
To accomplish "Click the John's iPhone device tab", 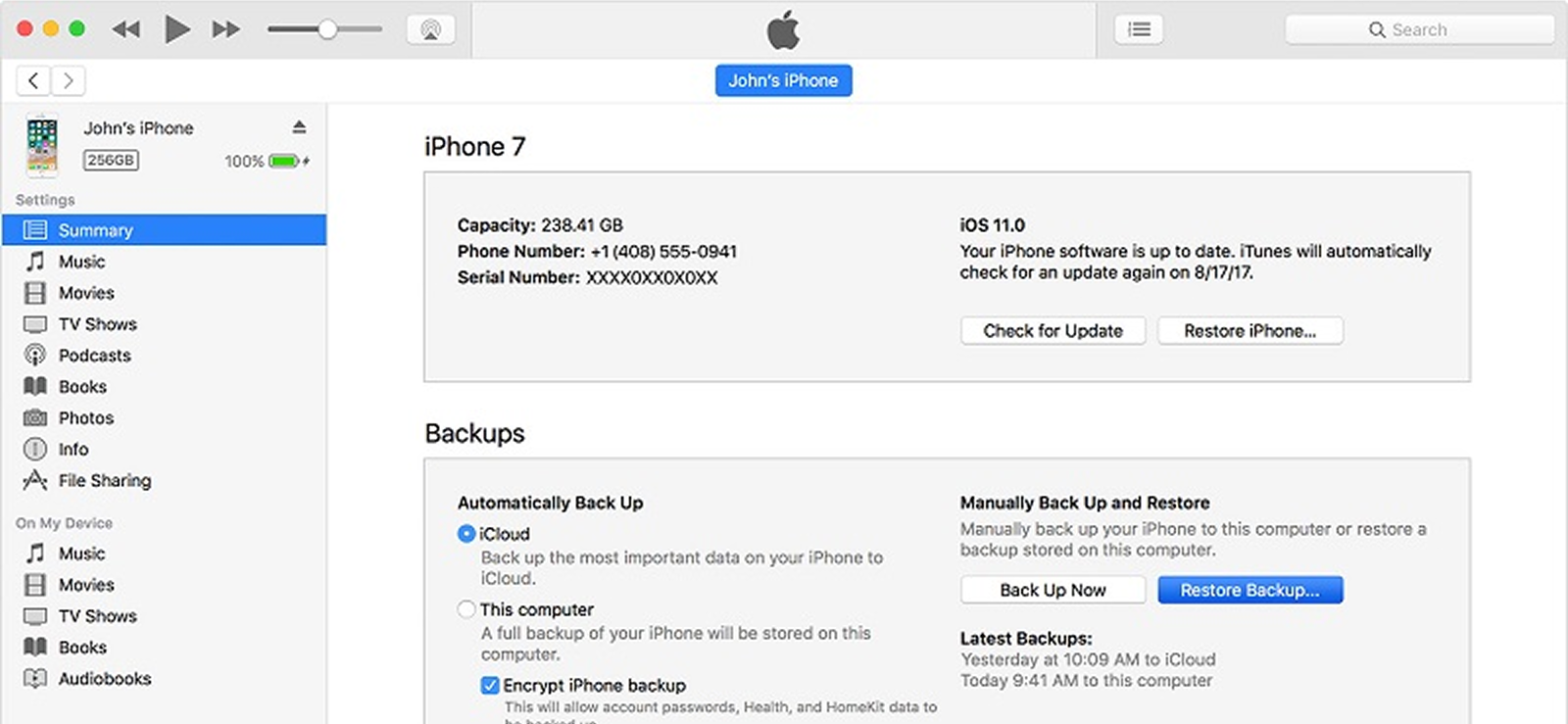I will click(783, 80).
